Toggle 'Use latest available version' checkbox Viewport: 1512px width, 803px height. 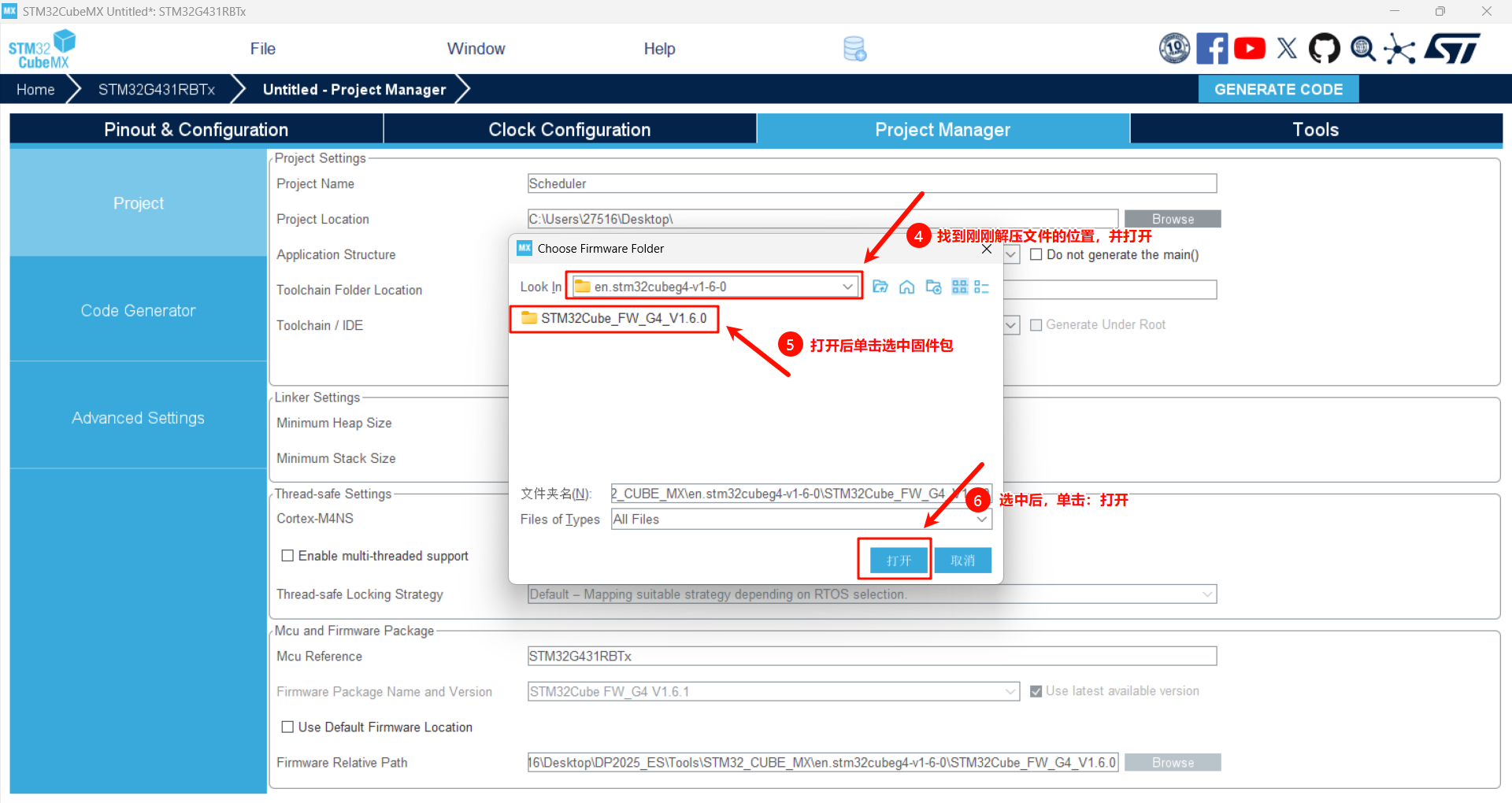tap(1036, 691)
